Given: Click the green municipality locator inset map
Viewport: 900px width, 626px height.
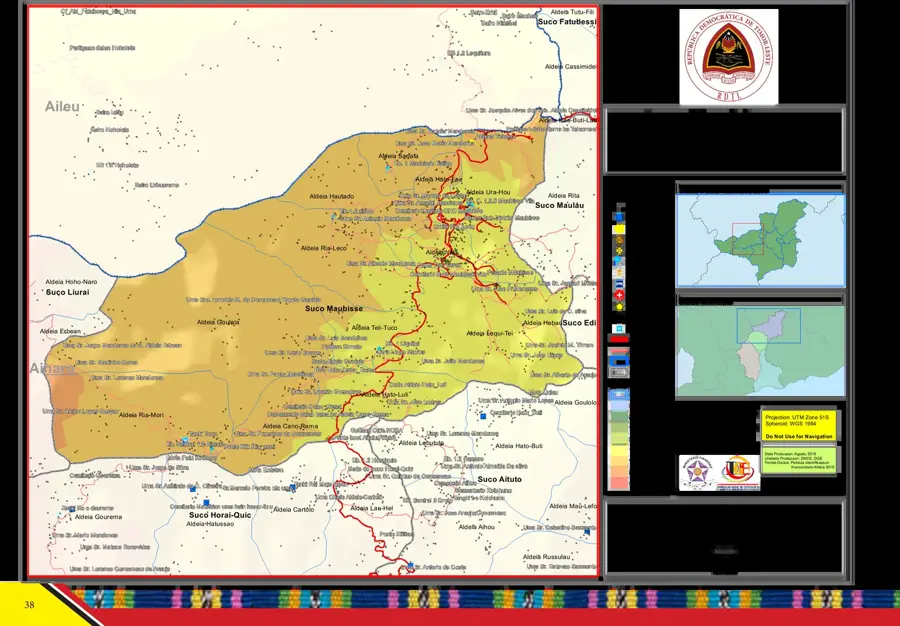Looking at the screenshot, I should (x=761, y=240).
